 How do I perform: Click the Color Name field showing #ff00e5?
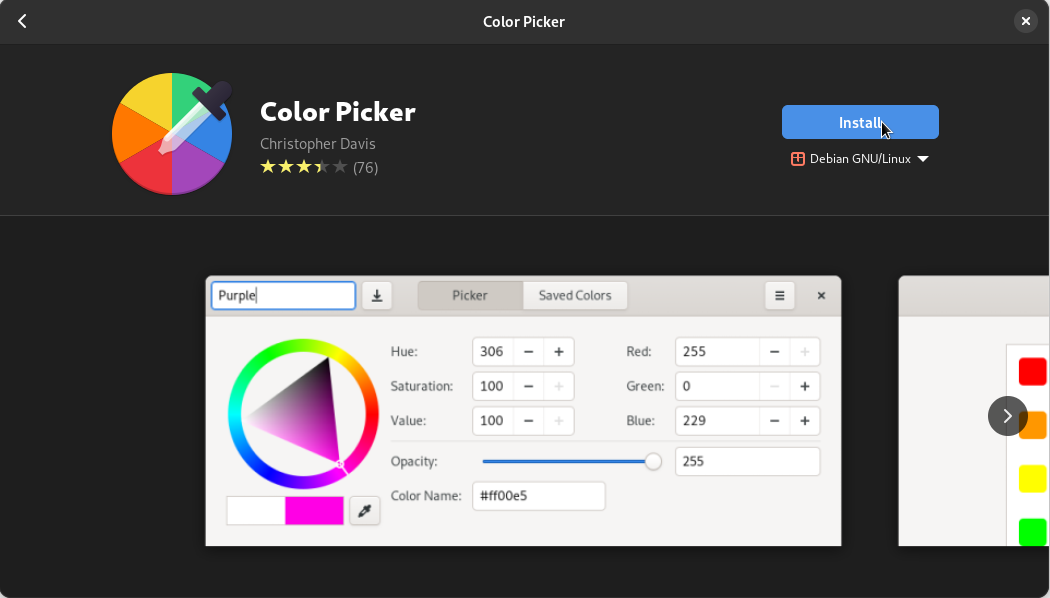[x=538, y=496]
